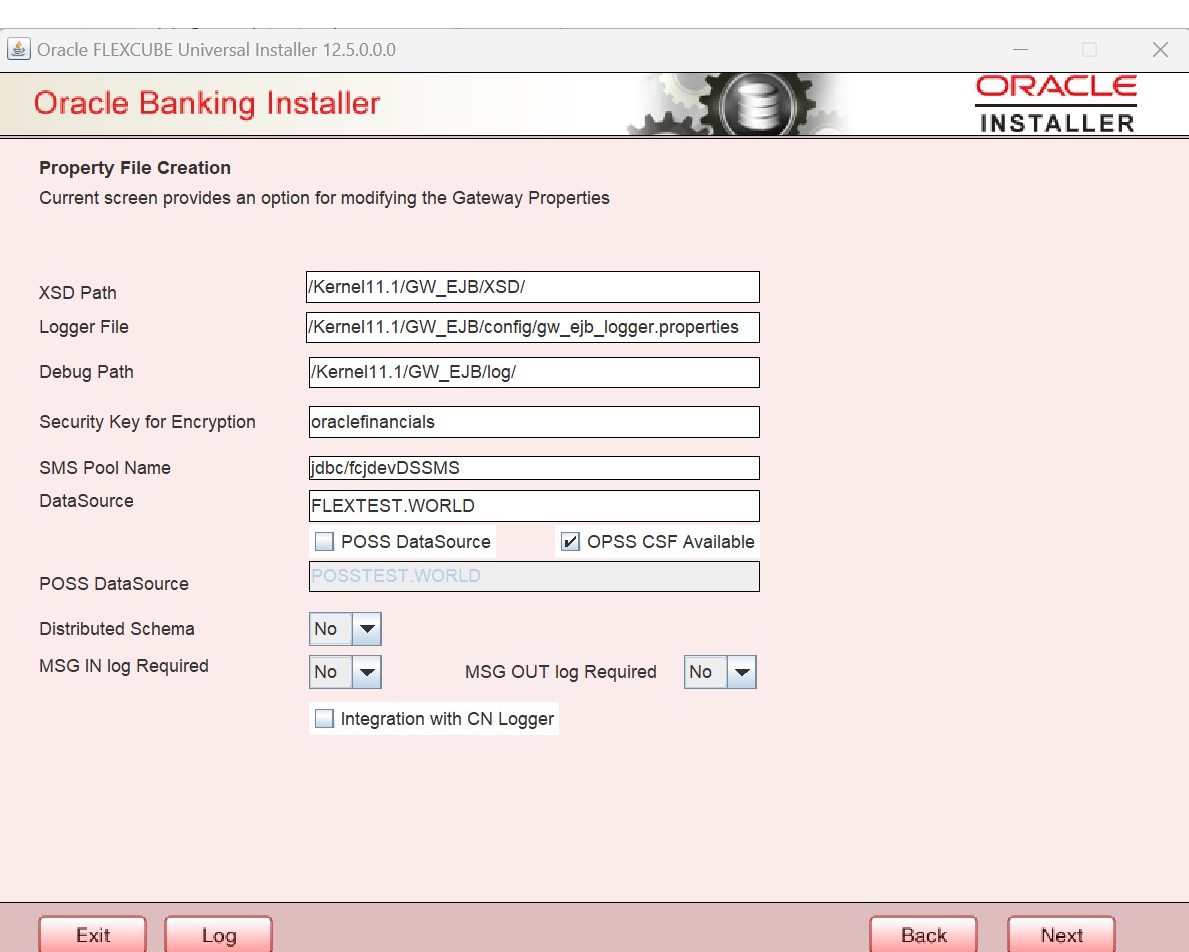The height and width of the screenshot is (952, 1189).
Task: Click the Oracle Banking Installer title text
Action: (x=207, y=103)
